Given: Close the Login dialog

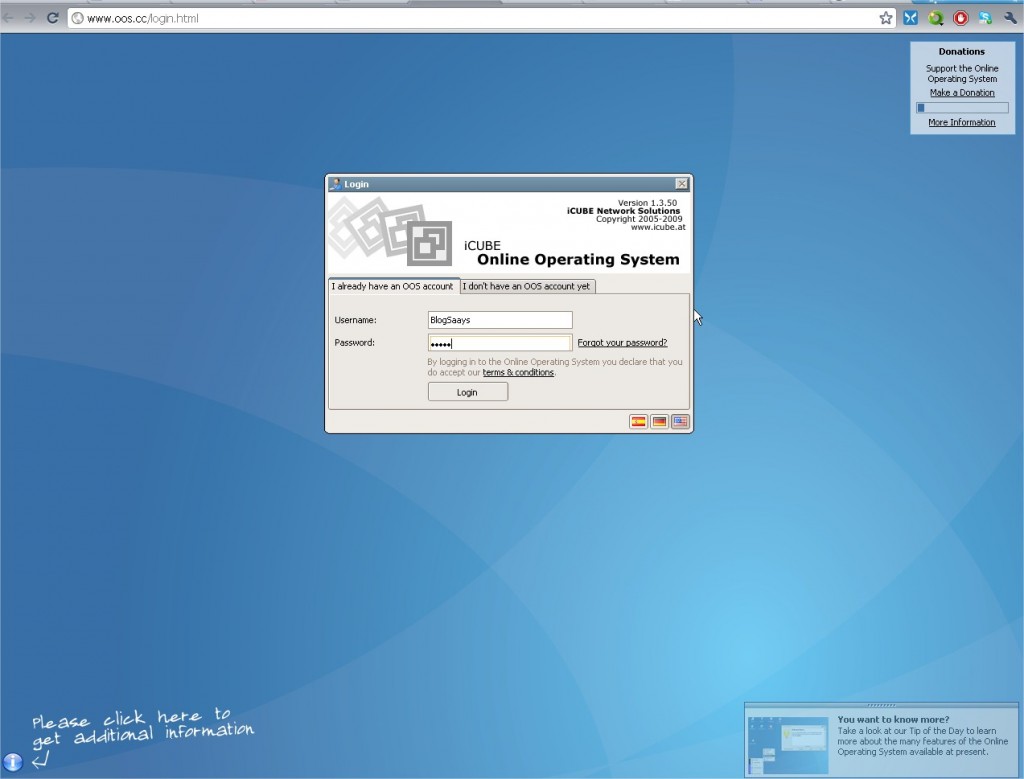Looking at the screenshot, I should pos(681,184).
